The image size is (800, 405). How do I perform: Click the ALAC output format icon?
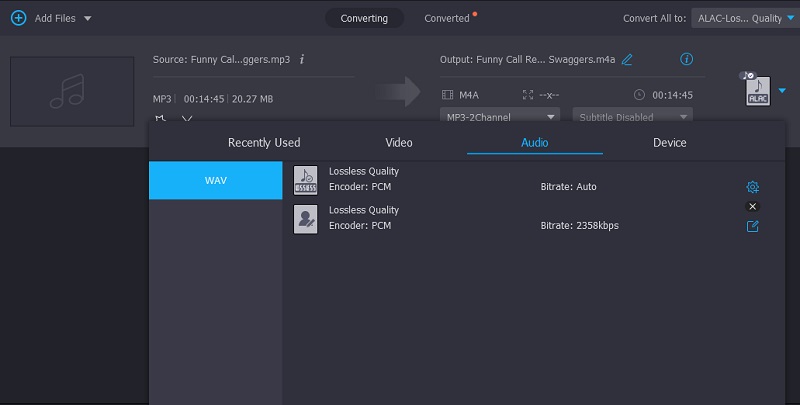point(758,91)
